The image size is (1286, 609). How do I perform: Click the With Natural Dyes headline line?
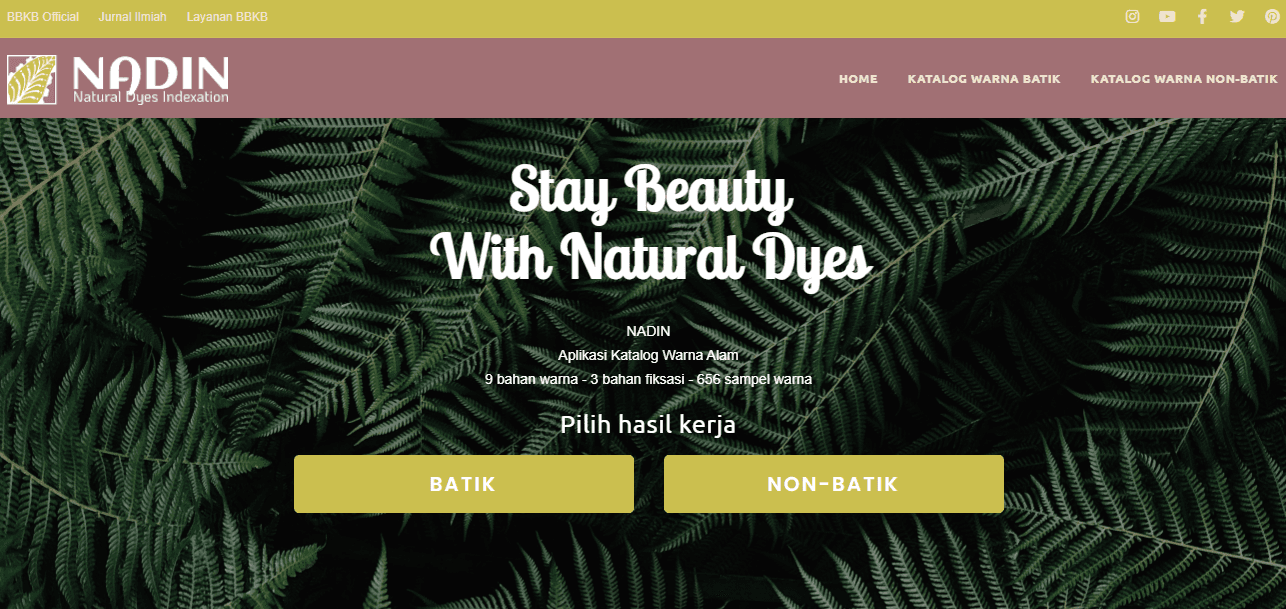coord(651,258)
